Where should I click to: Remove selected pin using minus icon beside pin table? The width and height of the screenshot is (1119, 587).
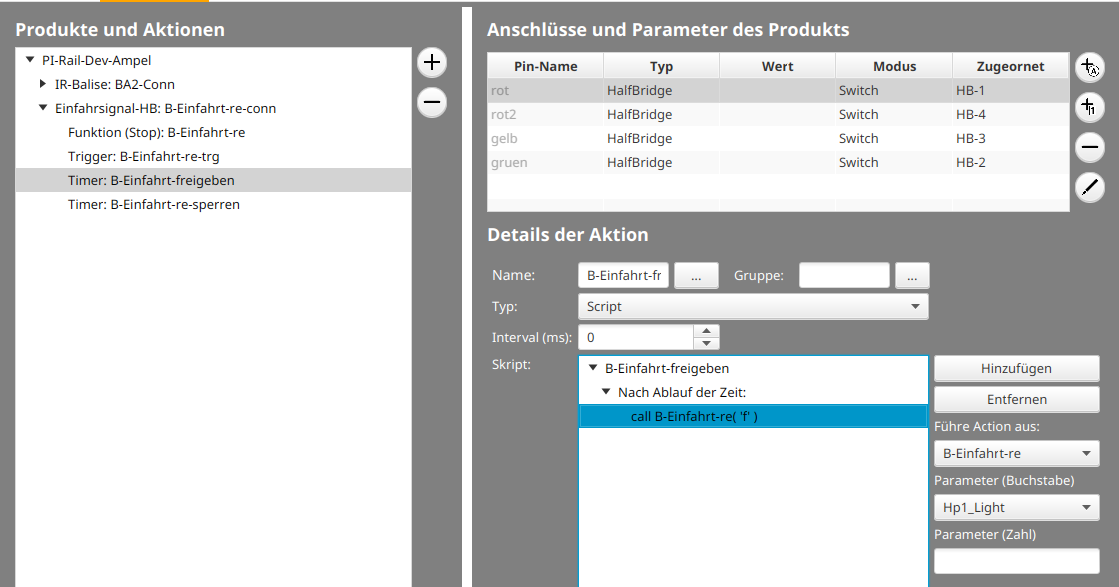pyautogui.click(x=1090, y=147)
